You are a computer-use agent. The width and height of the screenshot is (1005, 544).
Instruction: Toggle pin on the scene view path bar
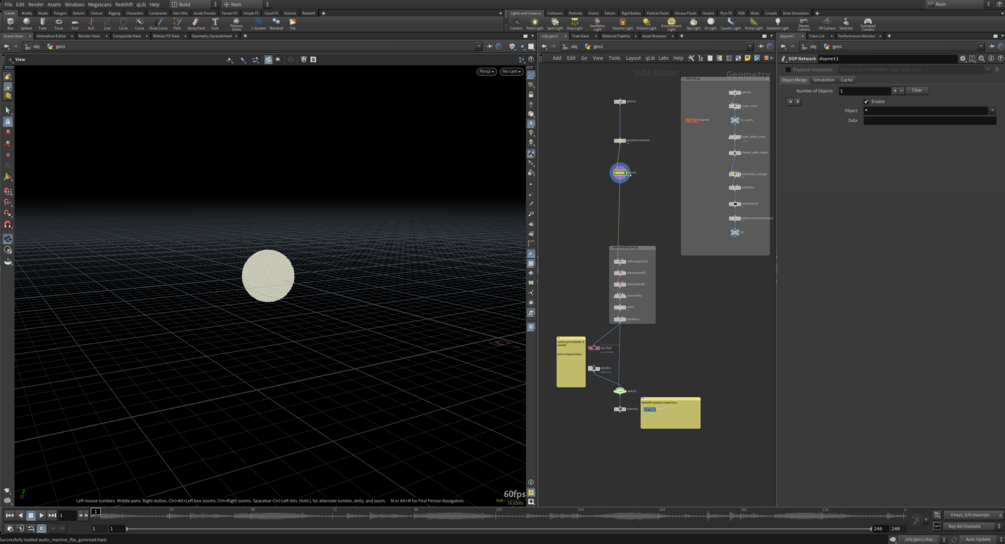click(x=490, y=46)
